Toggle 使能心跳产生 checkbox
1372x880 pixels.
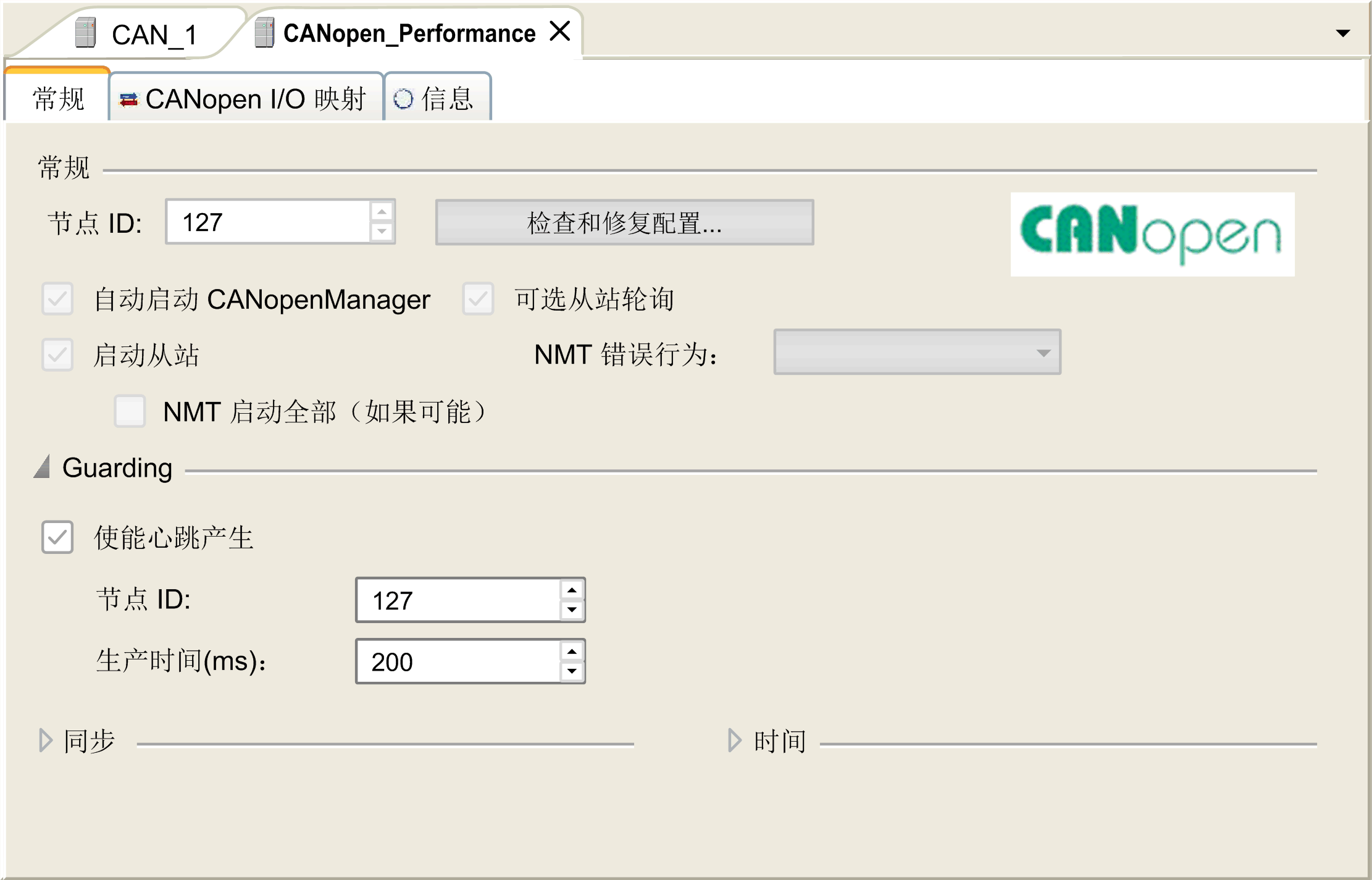coord(57,537)
